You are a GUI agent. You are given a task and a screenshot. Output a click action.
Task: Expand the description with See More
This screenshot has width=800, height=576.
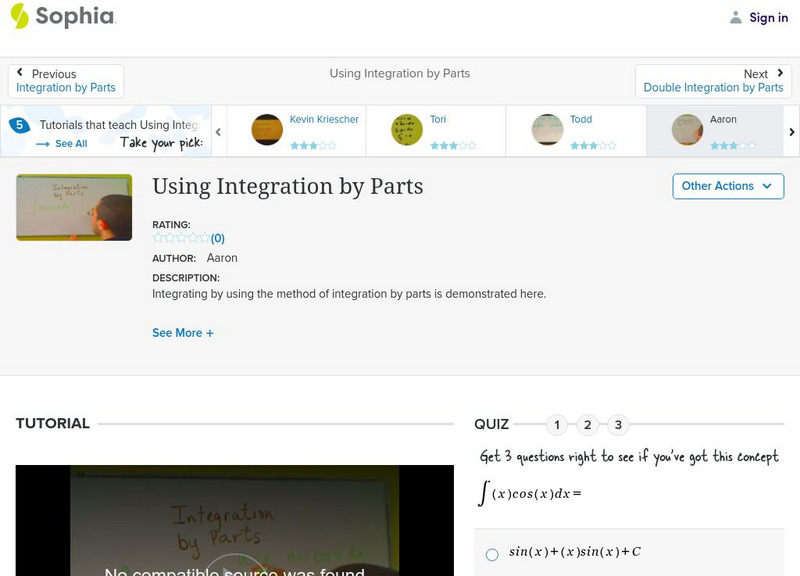click(183, 332)
